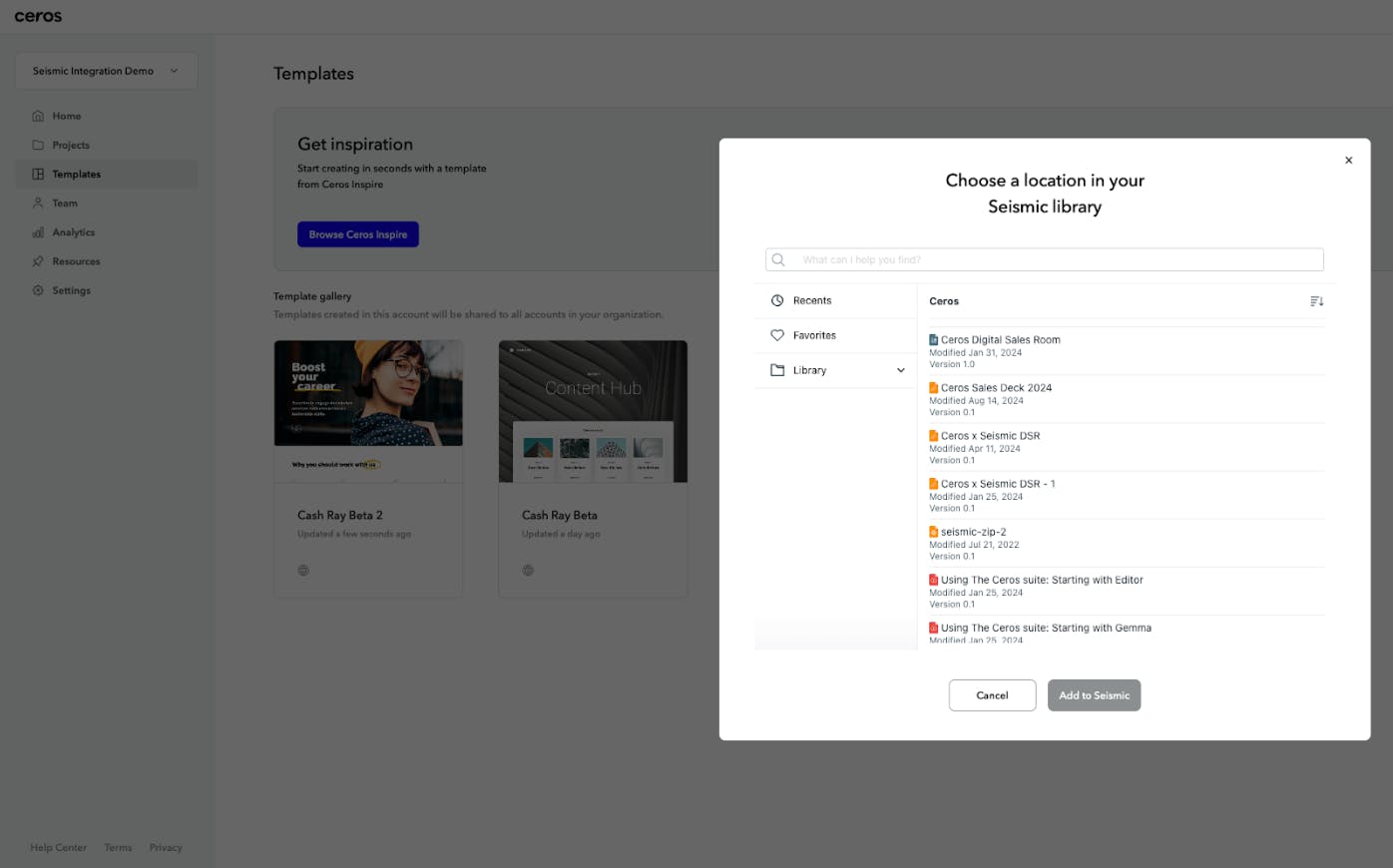Click the Starting with Gemma PDF icon
The image size is (1393, 868).
(934, 628)
